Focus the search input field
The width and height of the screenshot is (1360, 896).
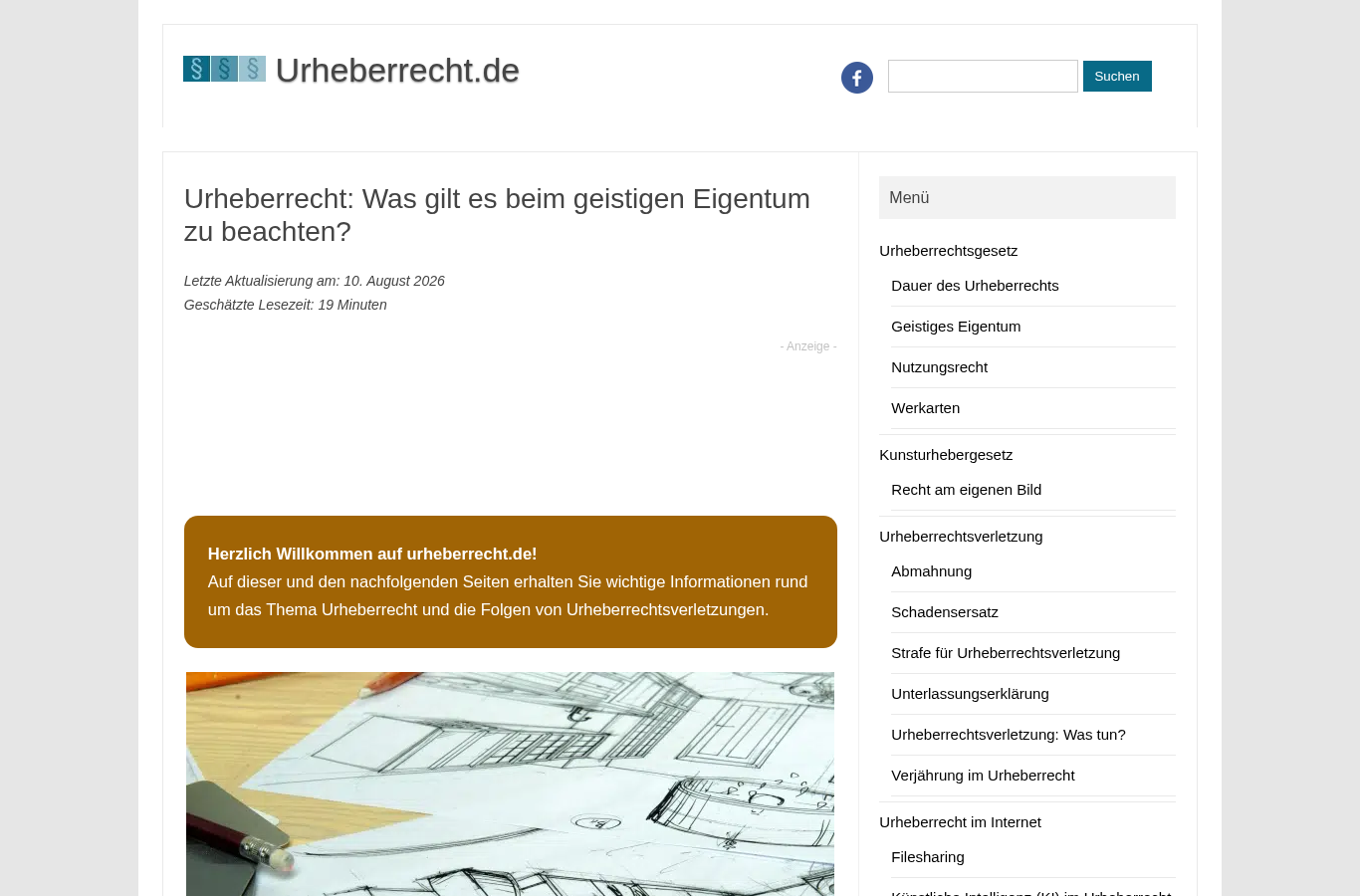[983, 76]
